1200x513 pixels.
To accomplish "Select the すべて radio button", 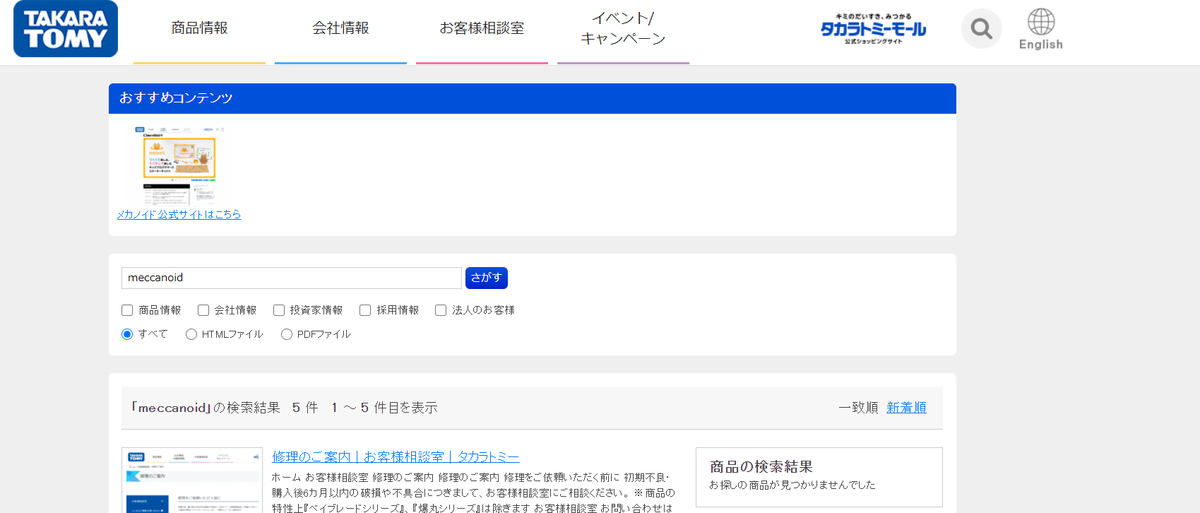I will tap(127, 334).
